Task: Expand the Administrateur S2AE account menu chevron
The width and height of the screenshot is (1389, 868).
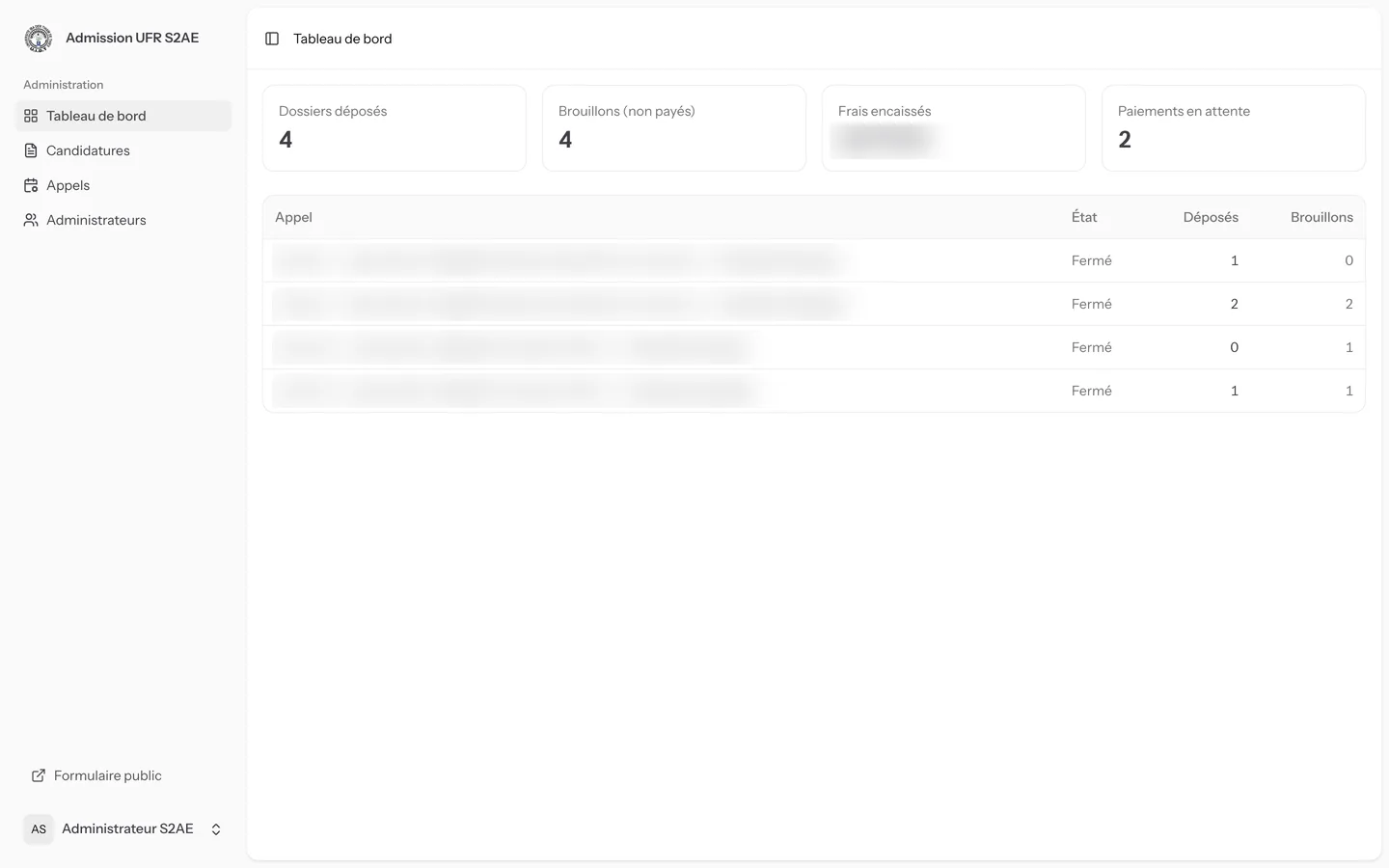Action: [216, 829]
